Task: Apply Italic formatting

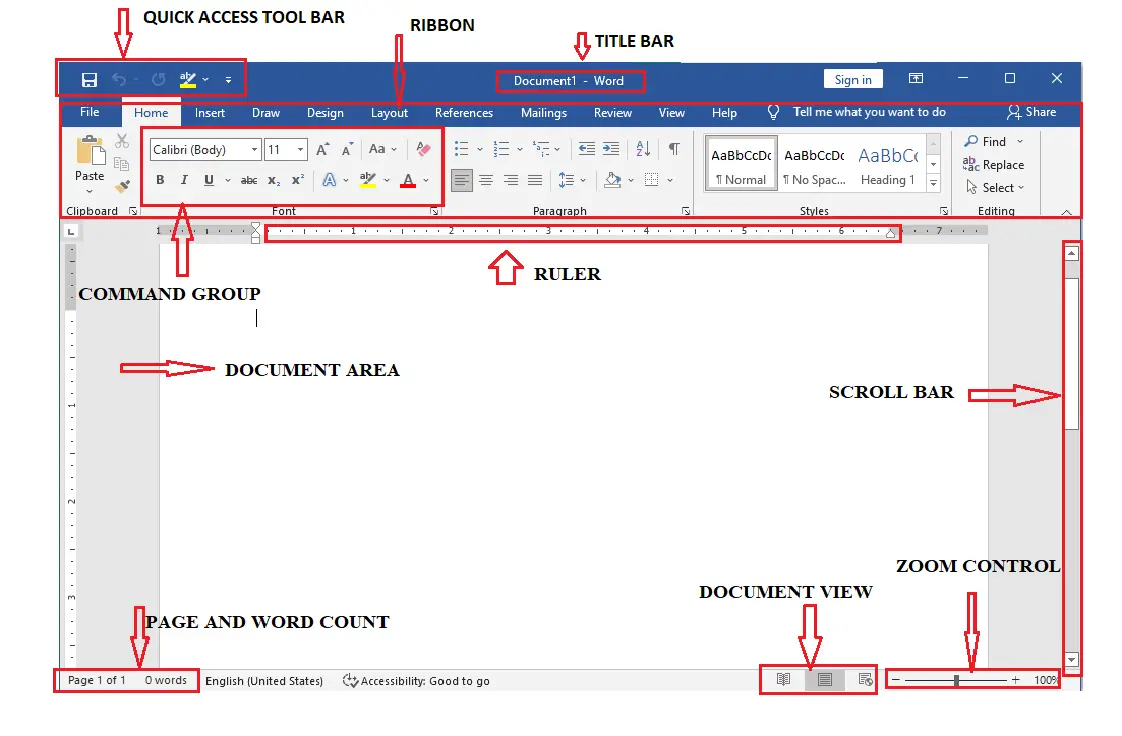Action: (x=184, y=179)
